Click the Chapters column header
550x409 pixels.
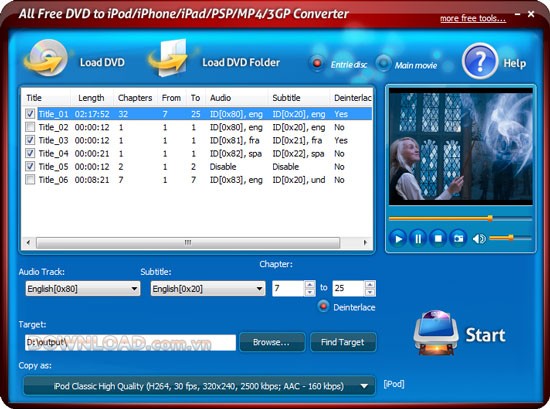[135, 98]
